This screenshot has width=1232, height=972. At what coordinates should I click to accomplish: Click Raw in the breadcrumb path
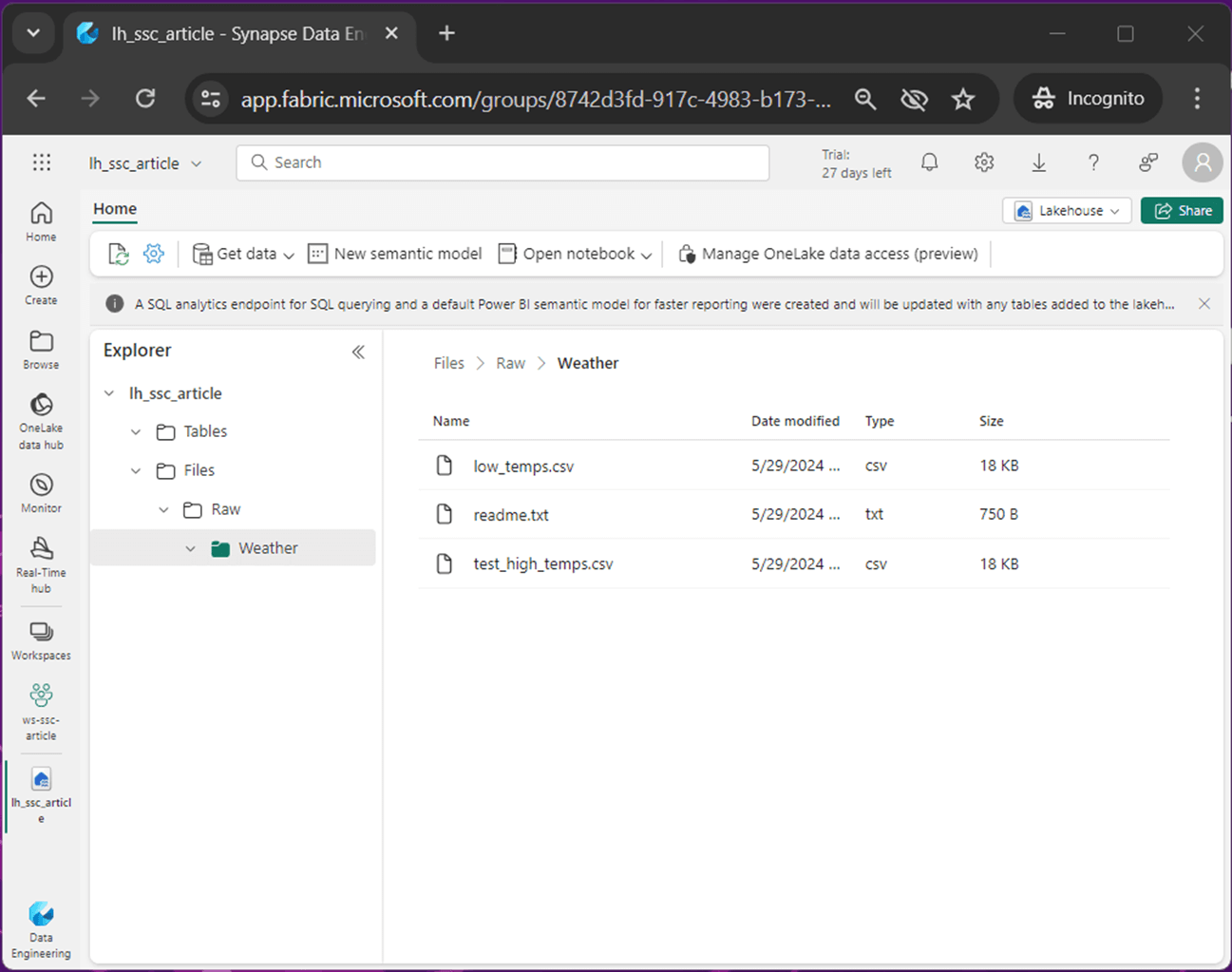click(510, 363)
